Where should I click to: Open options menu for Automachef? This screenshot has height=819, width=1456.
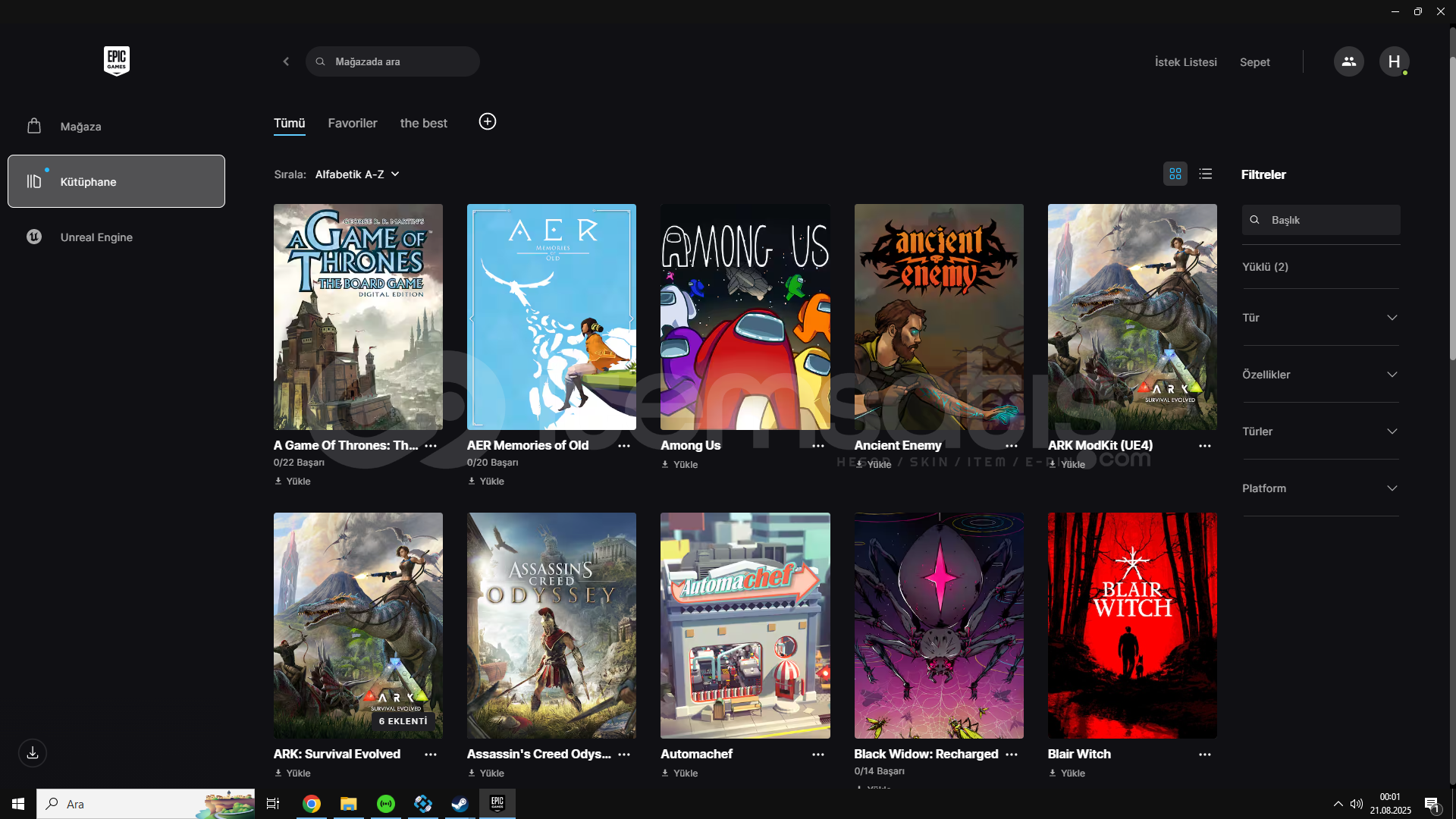coord(818,755)
